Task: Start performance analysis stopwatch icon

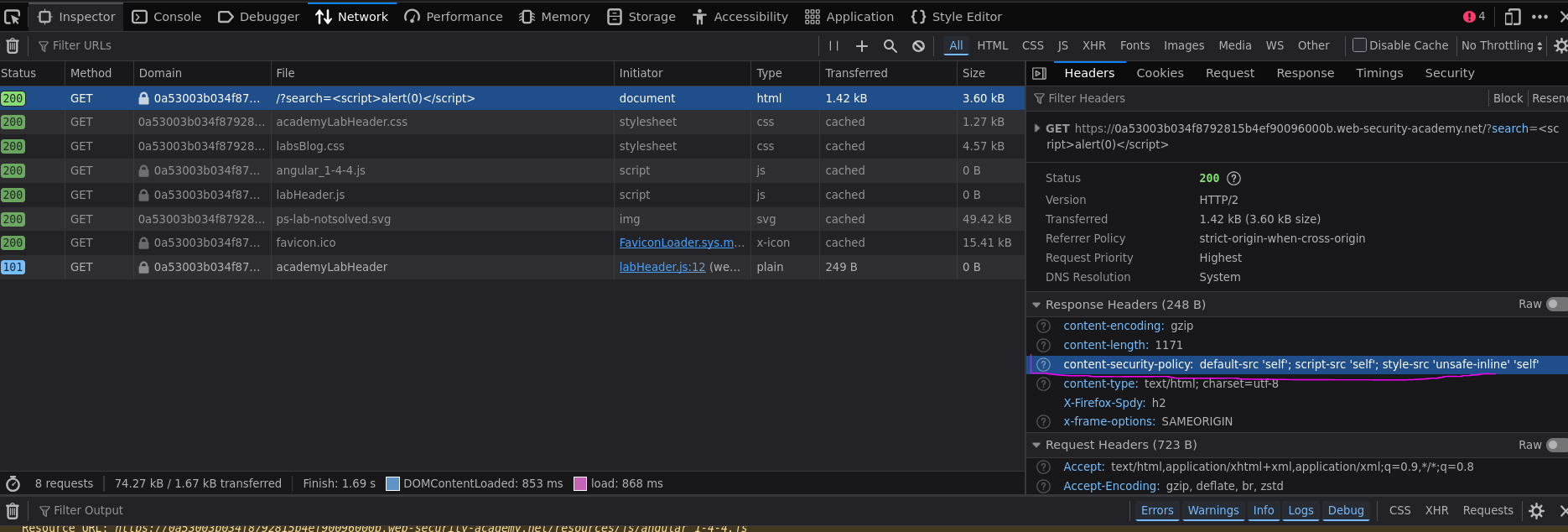Action: (13, 483)
